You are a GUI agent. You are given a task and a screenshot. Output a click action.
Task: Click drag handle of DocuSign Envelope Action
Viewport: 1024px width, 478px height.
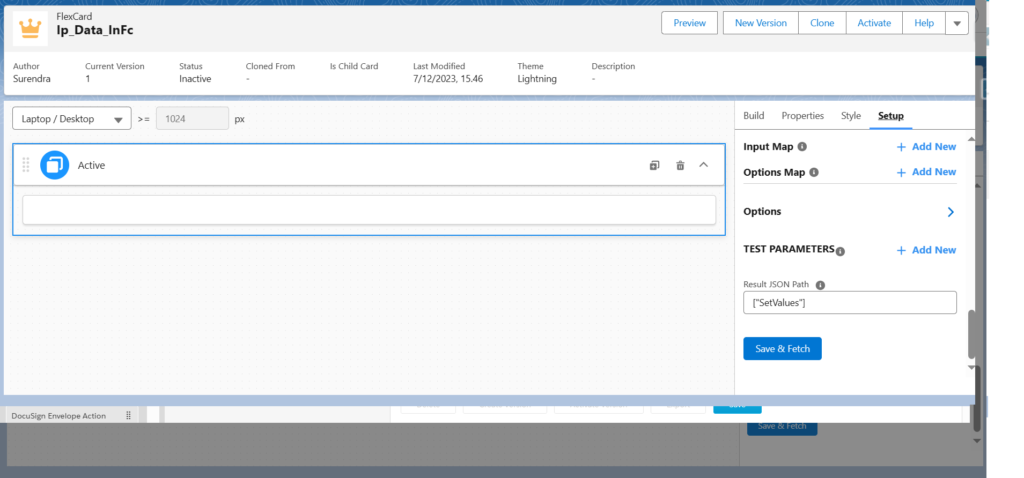click(x=128, y=415)
